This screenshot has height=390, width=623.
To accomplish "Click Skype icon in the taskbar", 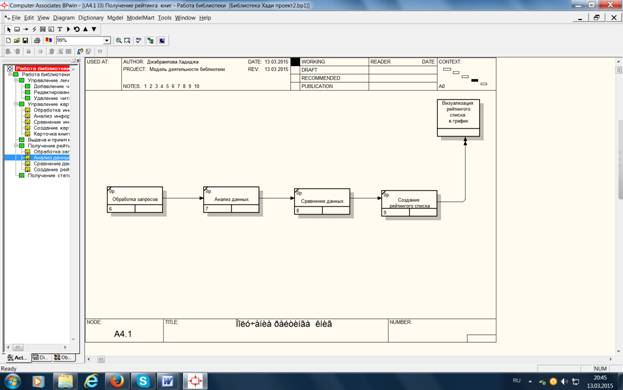I will pos(143,381).
